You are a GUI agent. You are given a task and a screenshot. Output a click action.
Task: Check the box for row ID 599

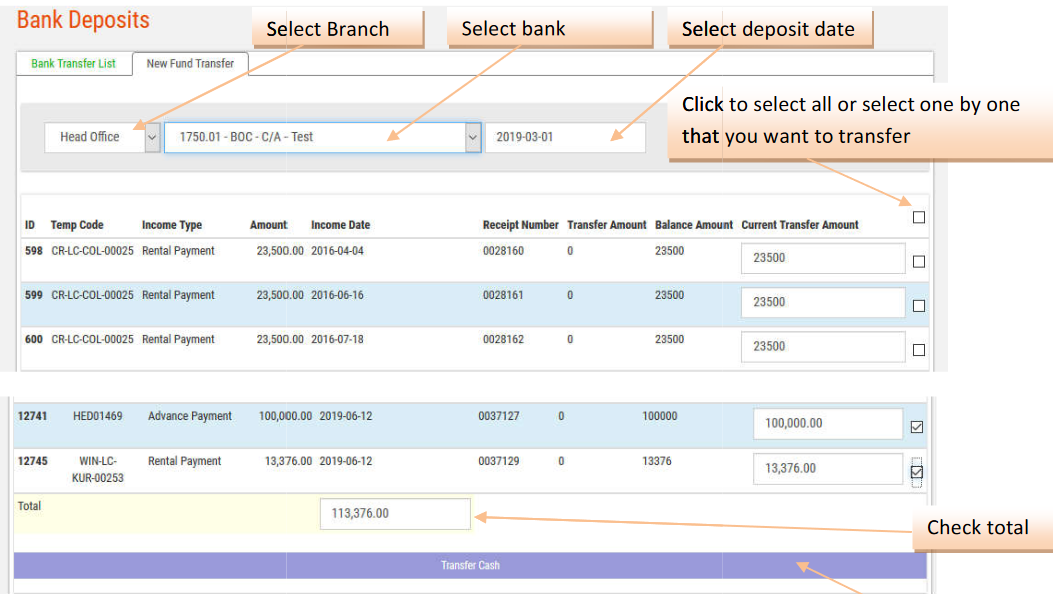(919, 306)
